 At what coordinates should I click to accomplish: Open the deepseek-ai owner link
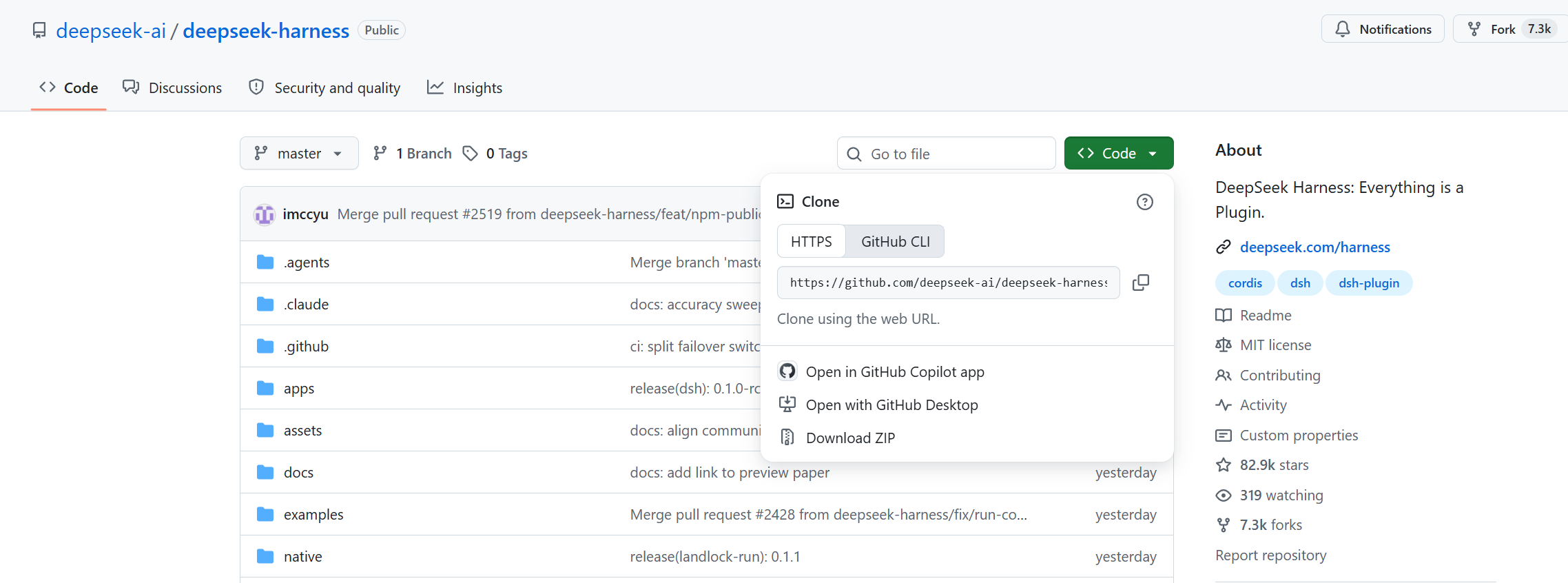click(x=111, y=30)
